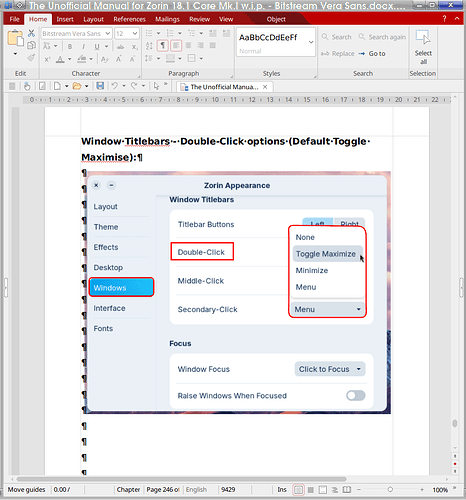Toggle the formatting marks pilcrow button

163,45
